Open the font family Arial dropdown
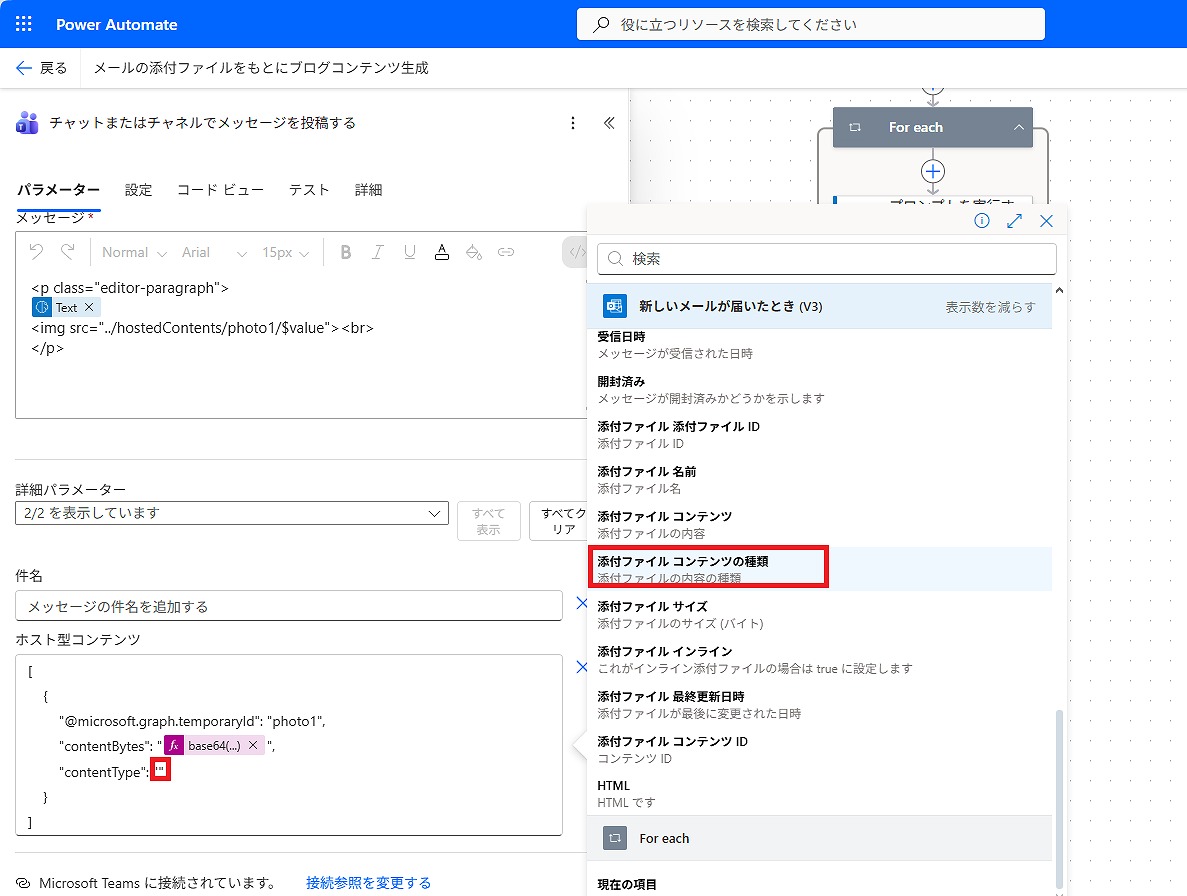 tap(213, 253)
